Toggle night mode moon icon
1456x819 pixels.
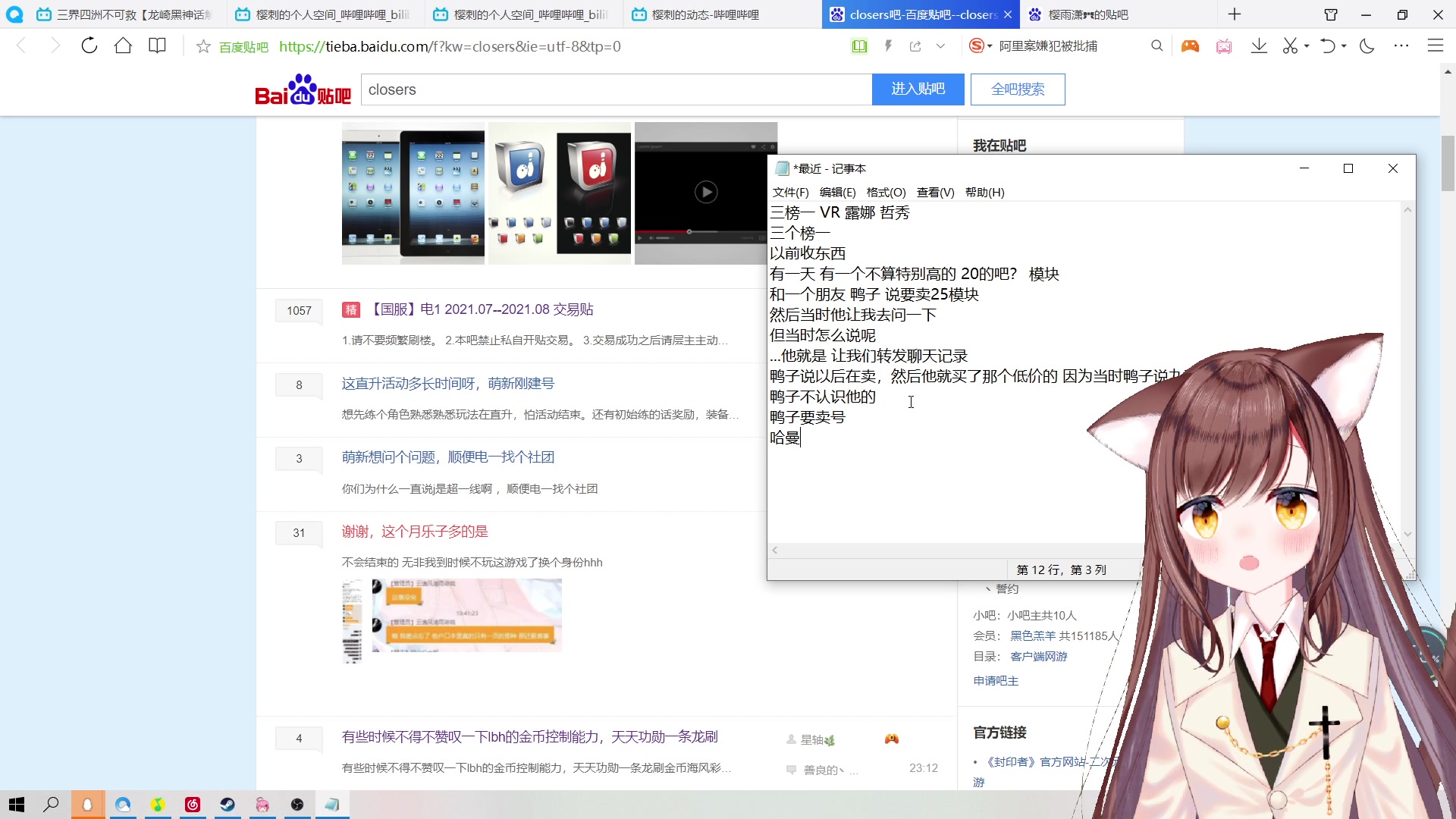[1367, 46]
